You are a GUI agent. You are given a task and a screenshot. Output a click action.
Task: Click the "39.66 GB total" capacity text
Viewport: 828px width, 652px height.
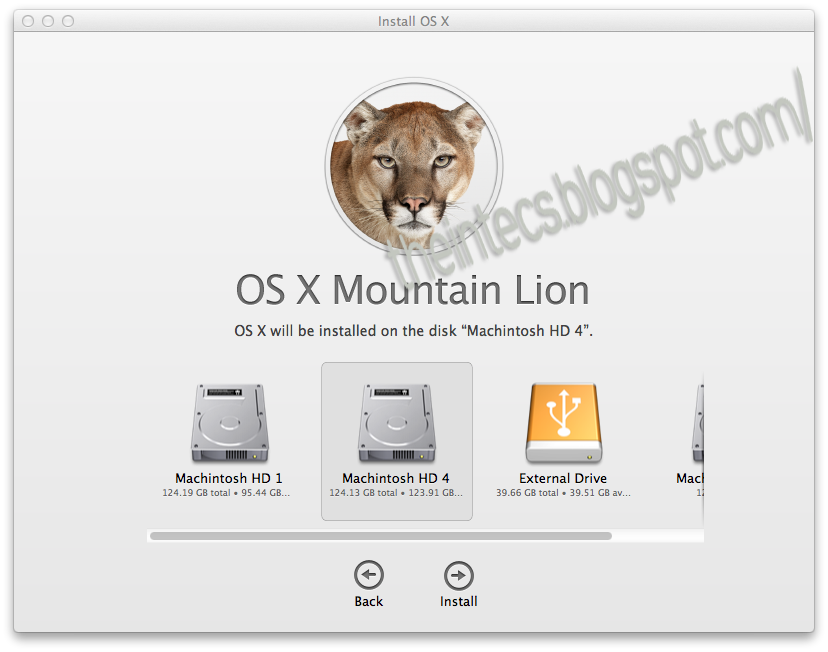pyautogui.click(x=527, y=493)
